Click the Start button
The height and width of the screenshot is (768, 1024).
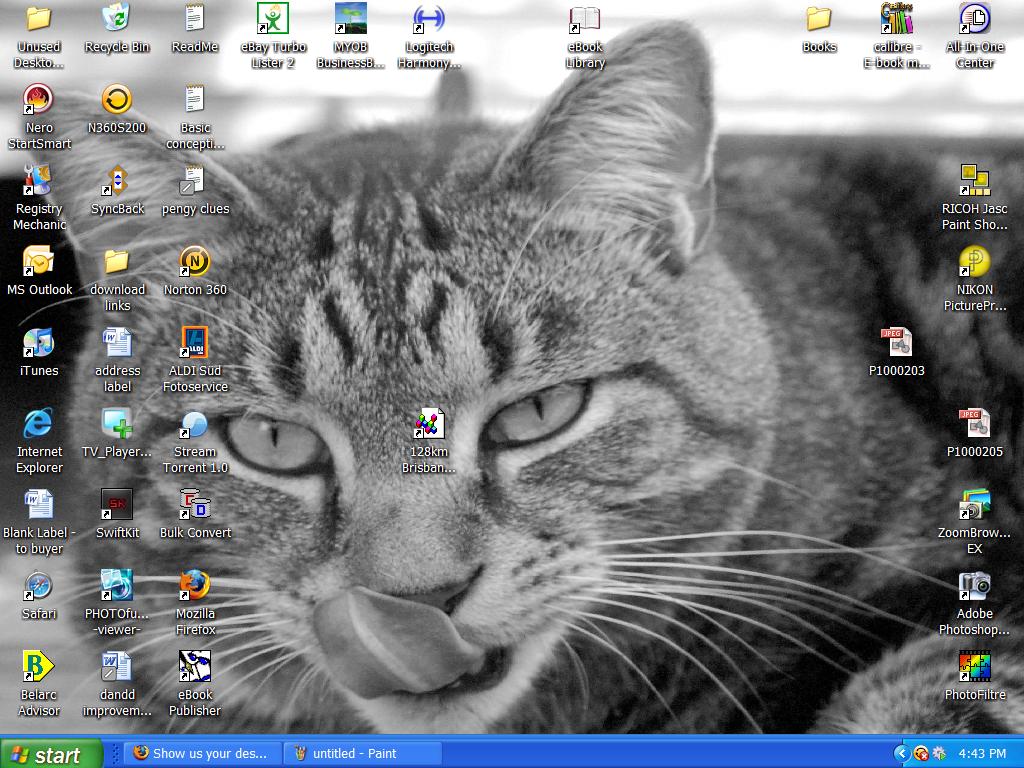51,754
